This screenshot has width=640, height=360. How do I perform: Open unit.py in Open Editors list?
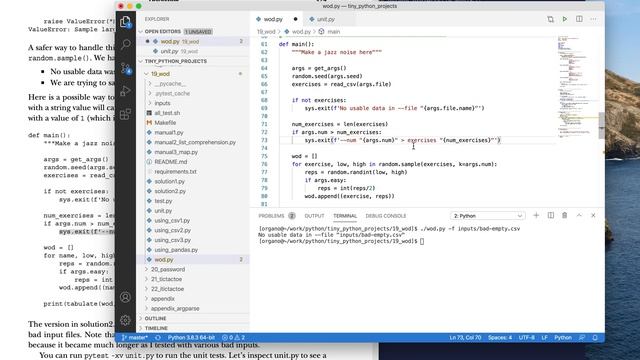tap(194, 51)
